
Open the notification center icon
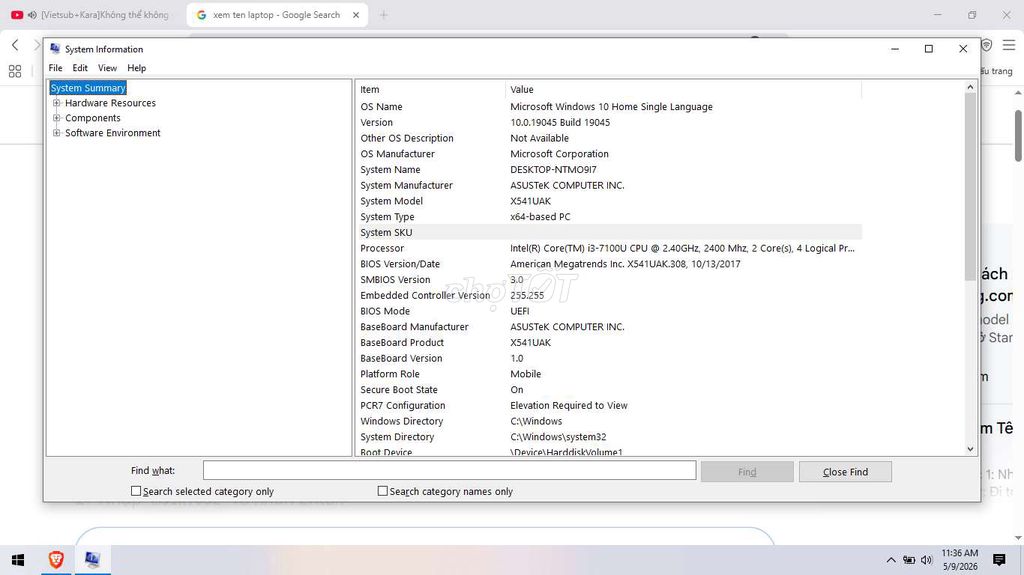click(999, 560)
